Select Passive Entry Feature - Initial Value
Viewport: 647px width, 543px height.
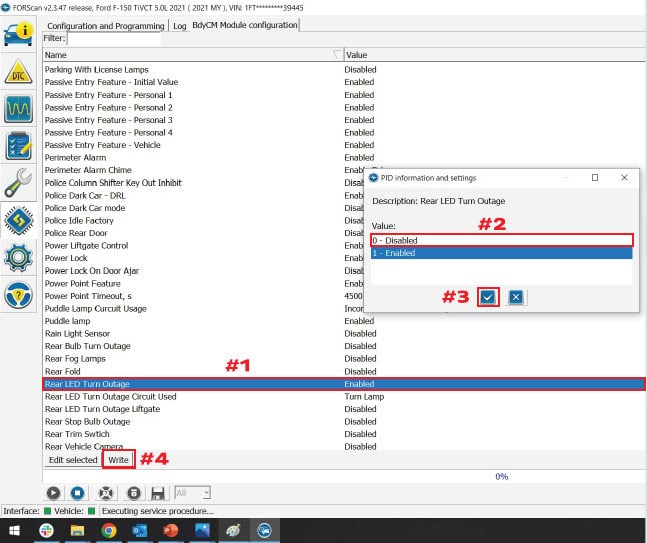pyautogui.click(x=344, y=82)
